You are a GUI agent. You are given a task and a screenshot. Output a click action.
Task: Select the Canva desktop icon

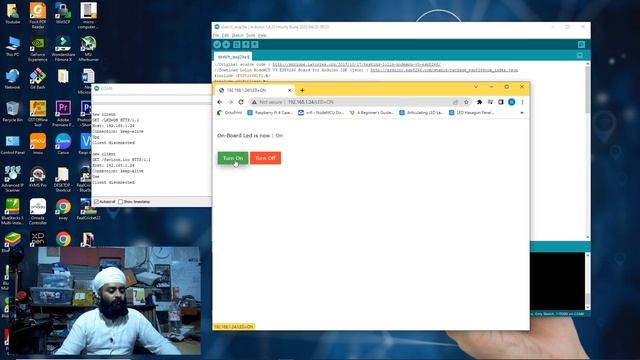point(63,144)
